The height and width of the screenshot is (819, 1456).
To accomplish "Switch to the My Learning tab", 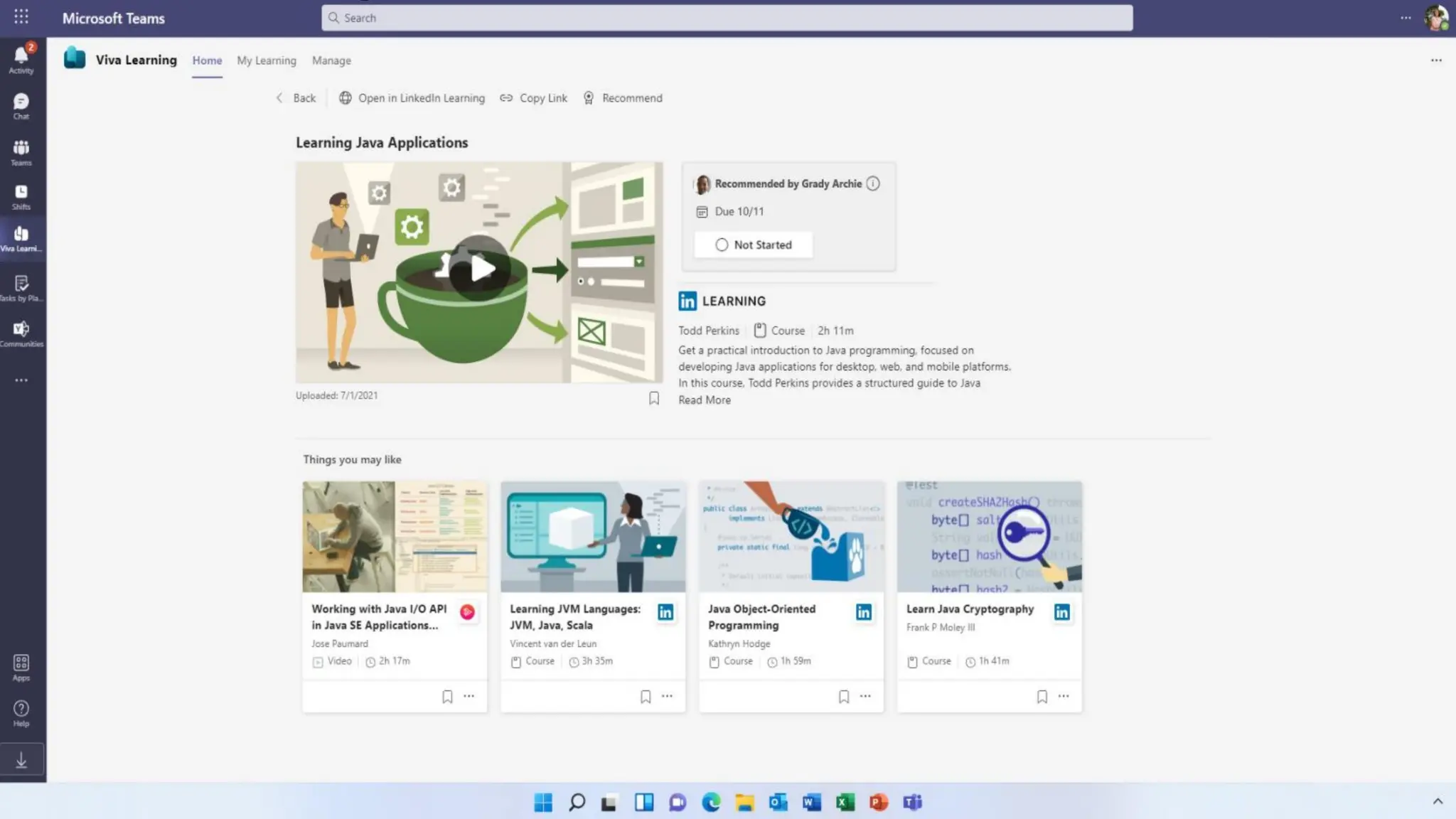I will click(266, 60).
